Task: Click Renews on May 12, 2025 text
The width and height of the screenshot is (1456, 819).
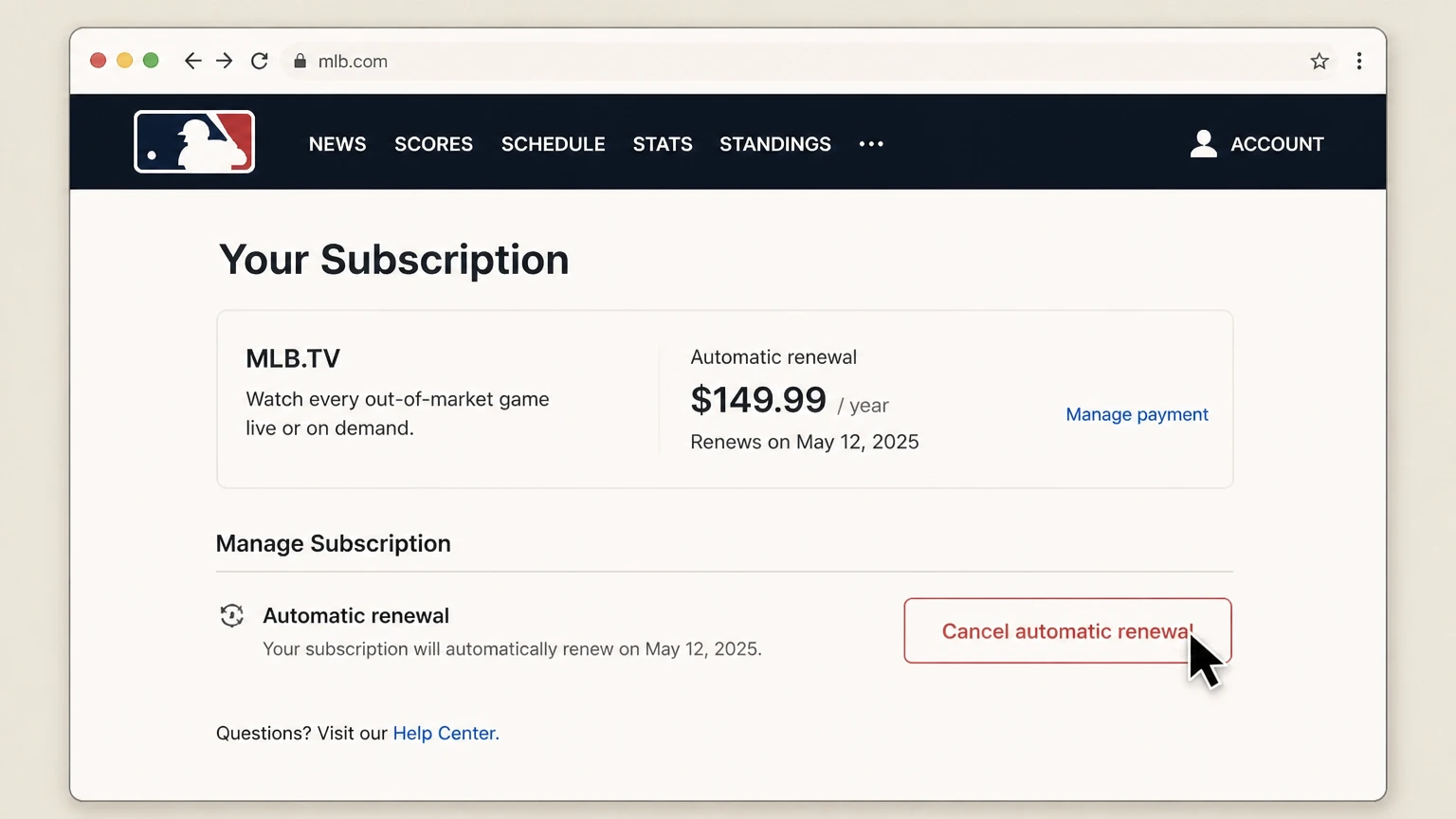Action: 804,442
